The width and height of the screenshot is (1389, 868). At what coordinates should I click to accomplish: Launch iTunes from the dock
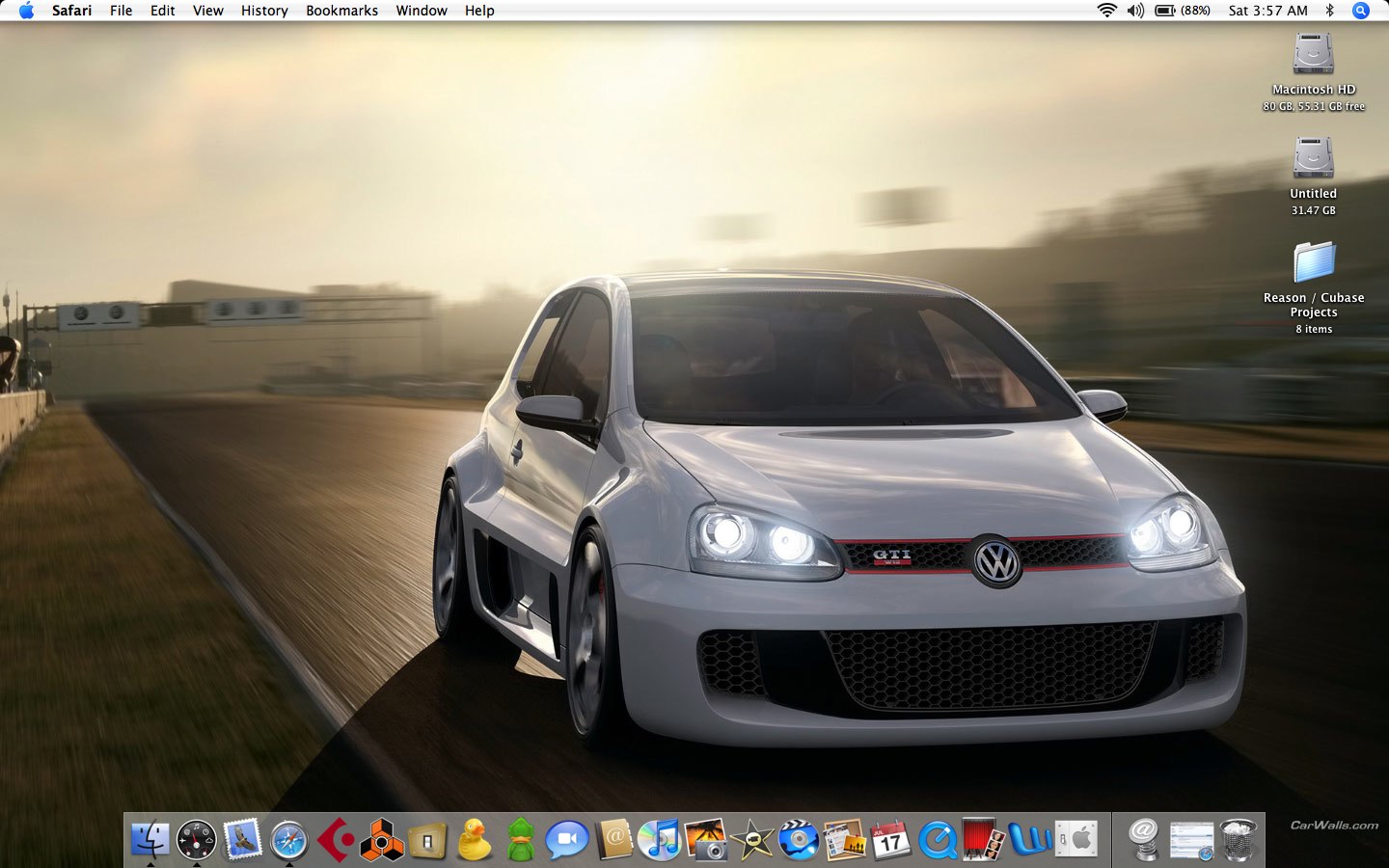[x=660, y=839]
